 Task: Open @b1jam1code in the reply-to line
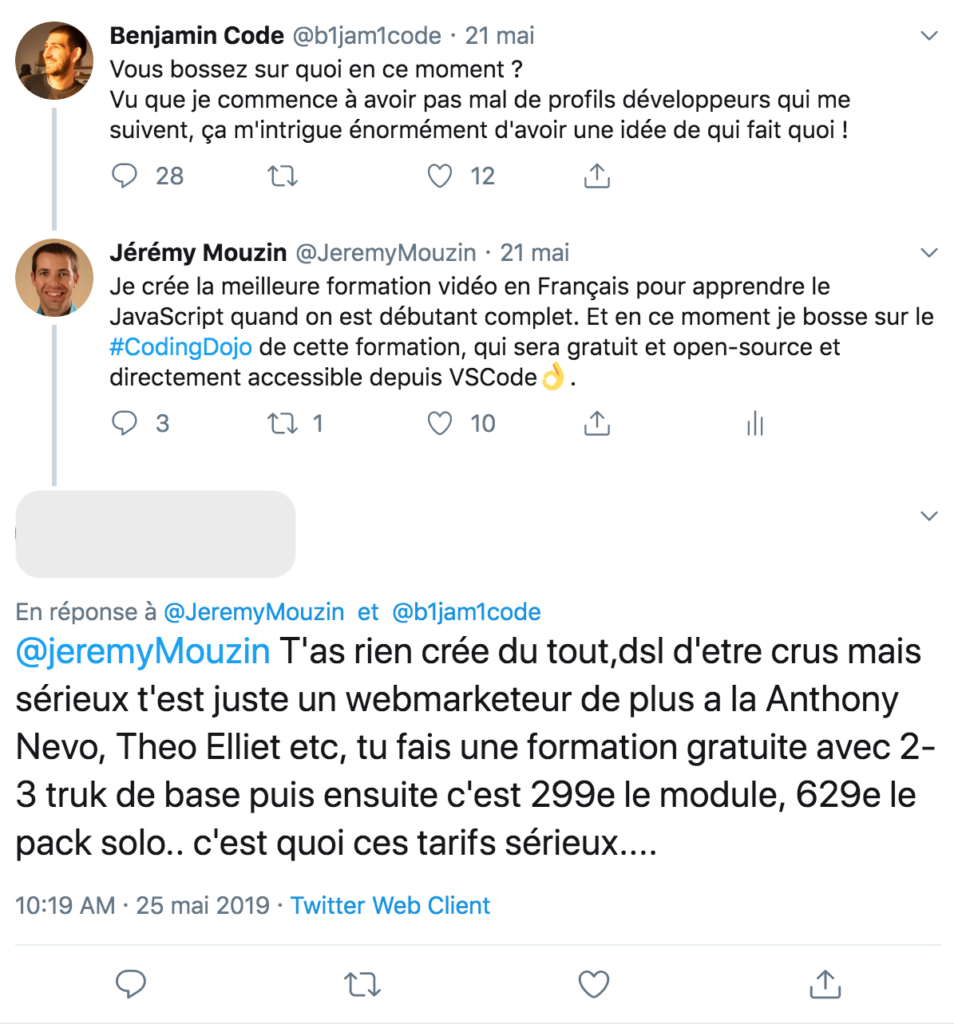coord(466,612)
